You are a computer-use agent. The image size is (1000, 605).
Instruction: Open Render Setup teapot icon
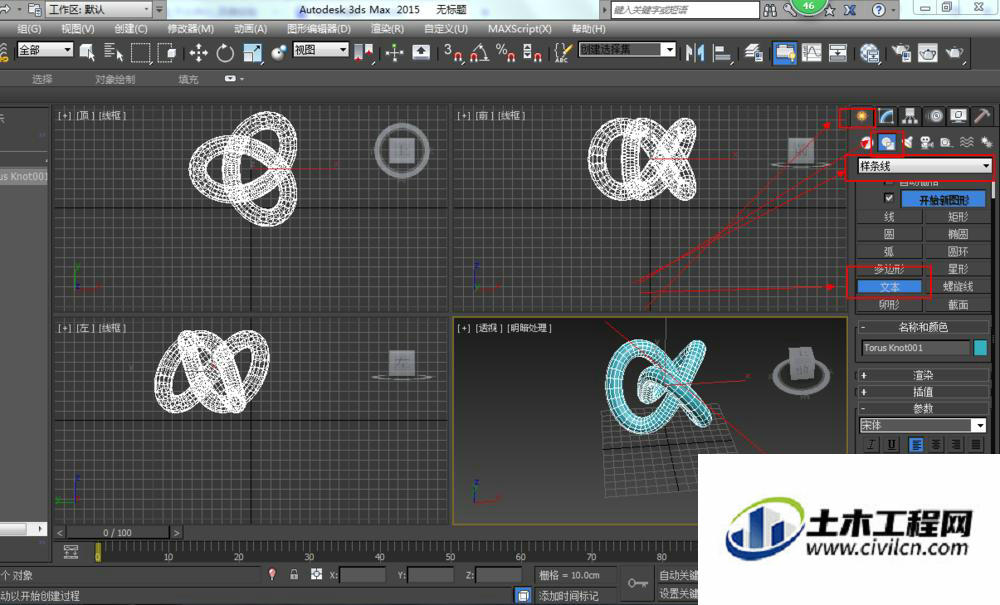tap(901, 52)
